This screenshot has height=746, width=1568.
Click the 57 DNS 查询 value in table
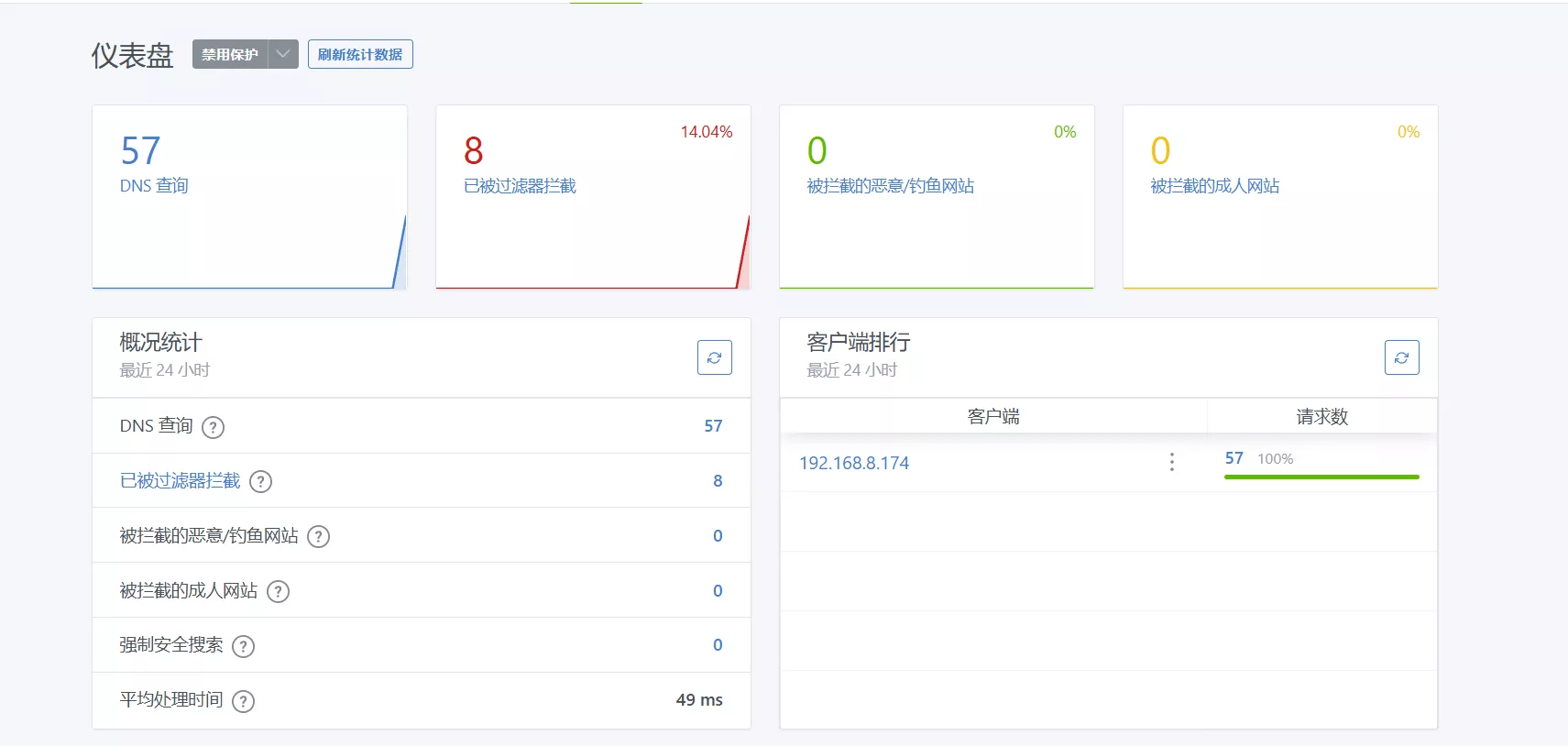(713, 426)
